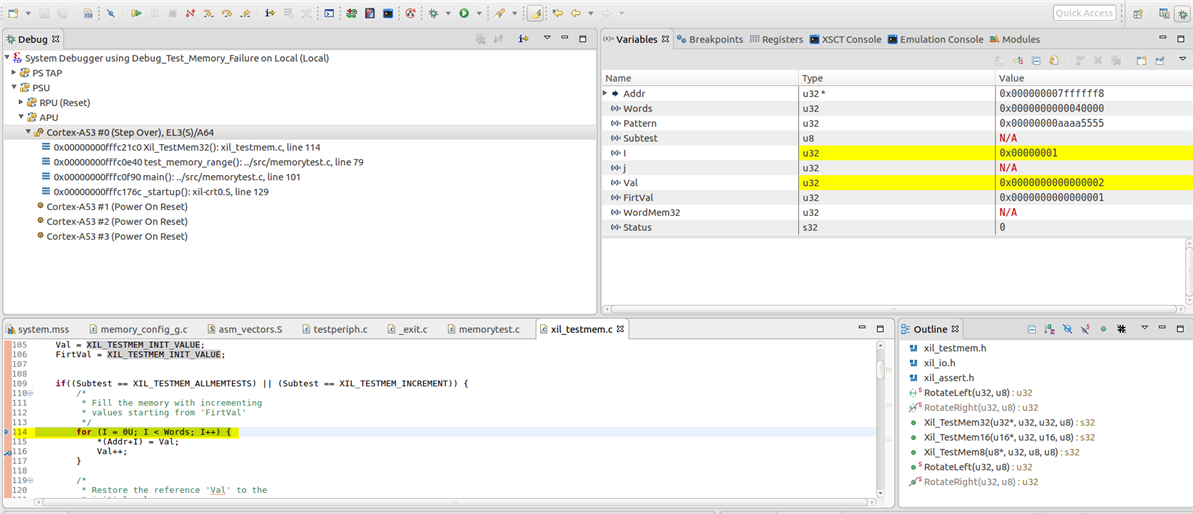Collapse the APU tree node
1193x514 pixels.
tap(21, 117)
